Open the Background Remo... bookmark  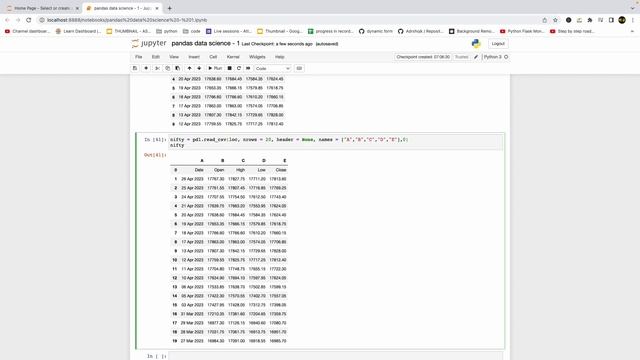tap(471, 31)
